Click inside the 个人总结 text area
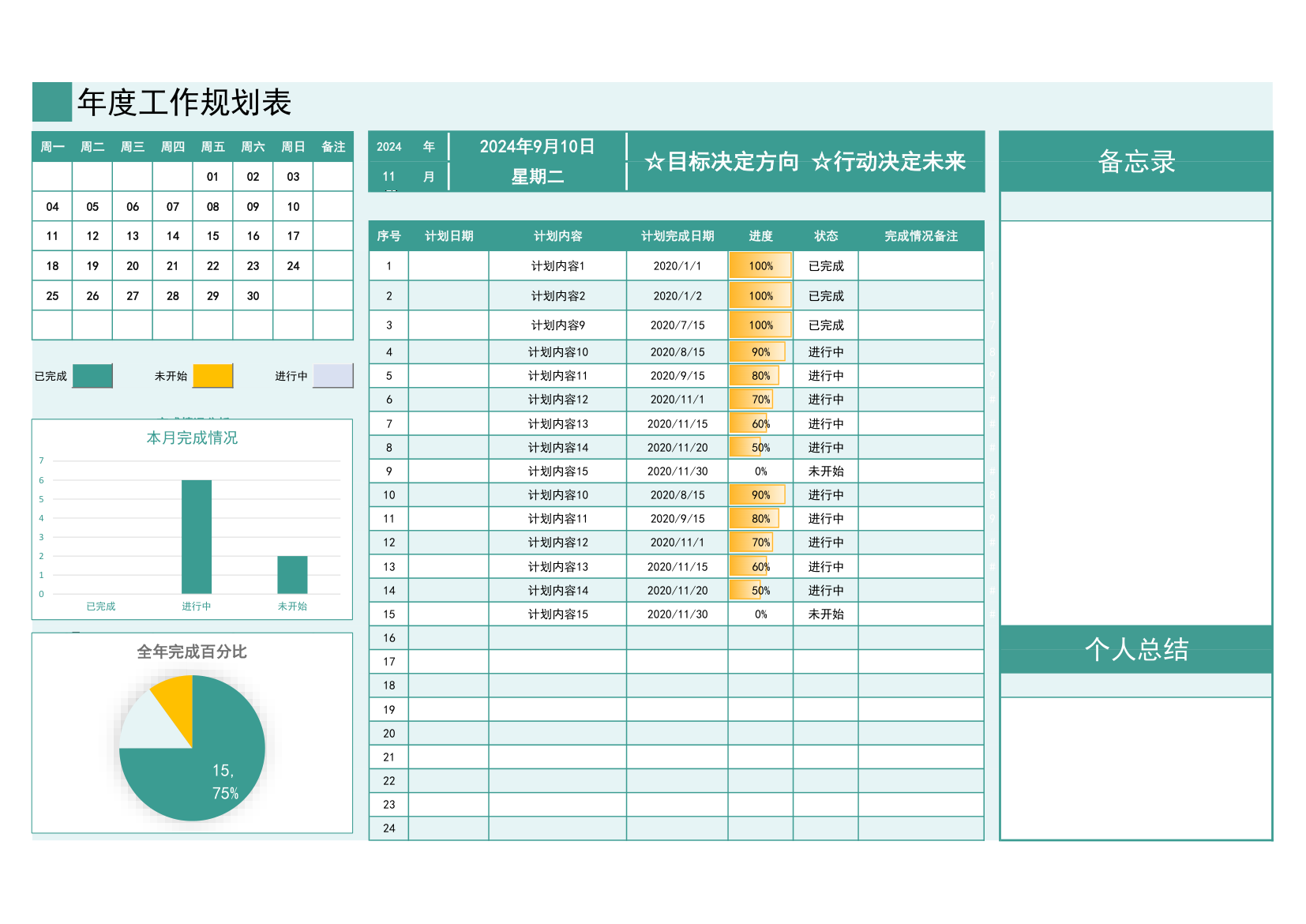The image size is (1306, 924). tap(1136, 768)
